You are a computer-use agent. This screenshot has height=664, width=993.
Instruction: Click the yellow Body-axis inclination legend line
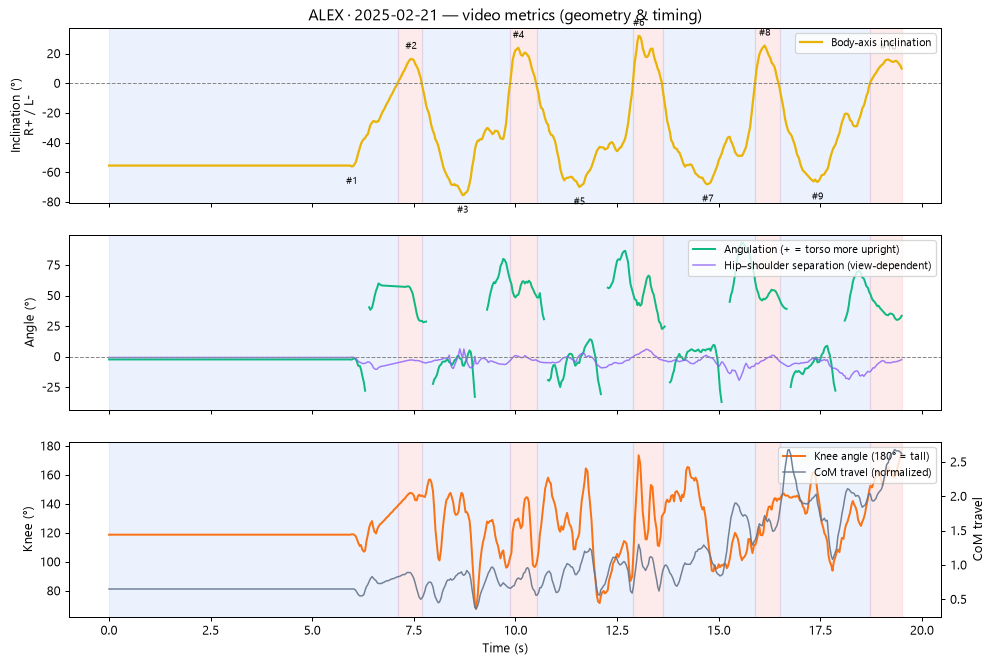(811, 42)
